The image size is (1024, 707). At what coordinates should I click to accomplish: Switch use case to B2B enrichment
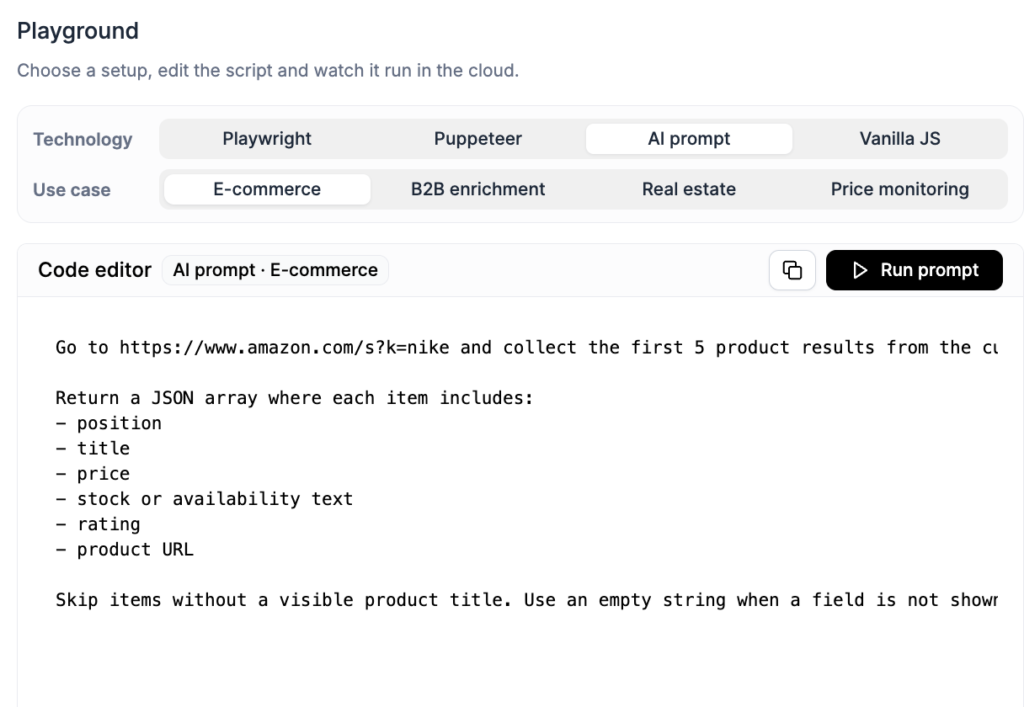tap(478, 189)
